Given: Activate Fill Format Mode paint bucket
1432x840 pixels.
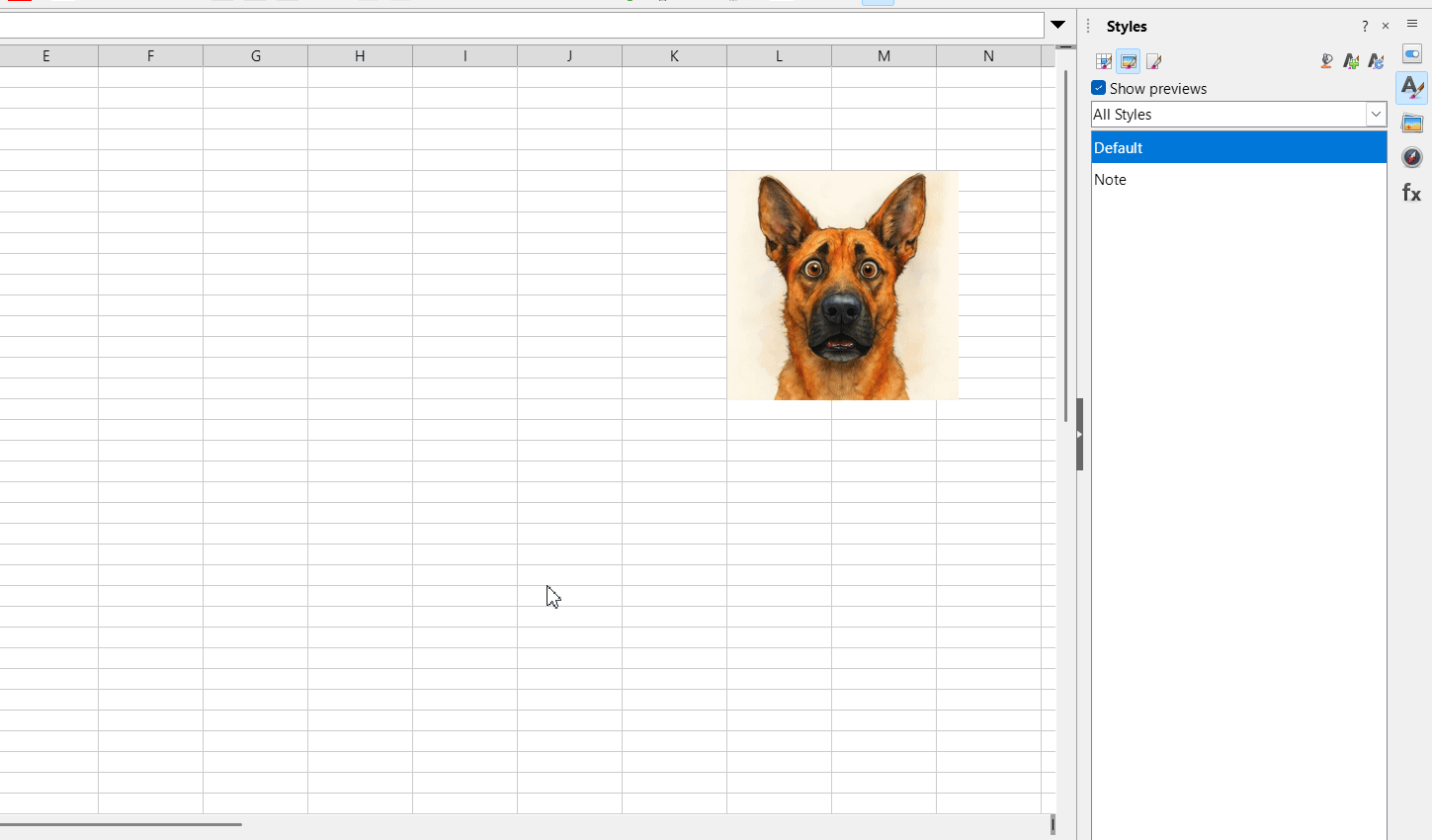Looking at the screenshot, I should coord(1326,61).
